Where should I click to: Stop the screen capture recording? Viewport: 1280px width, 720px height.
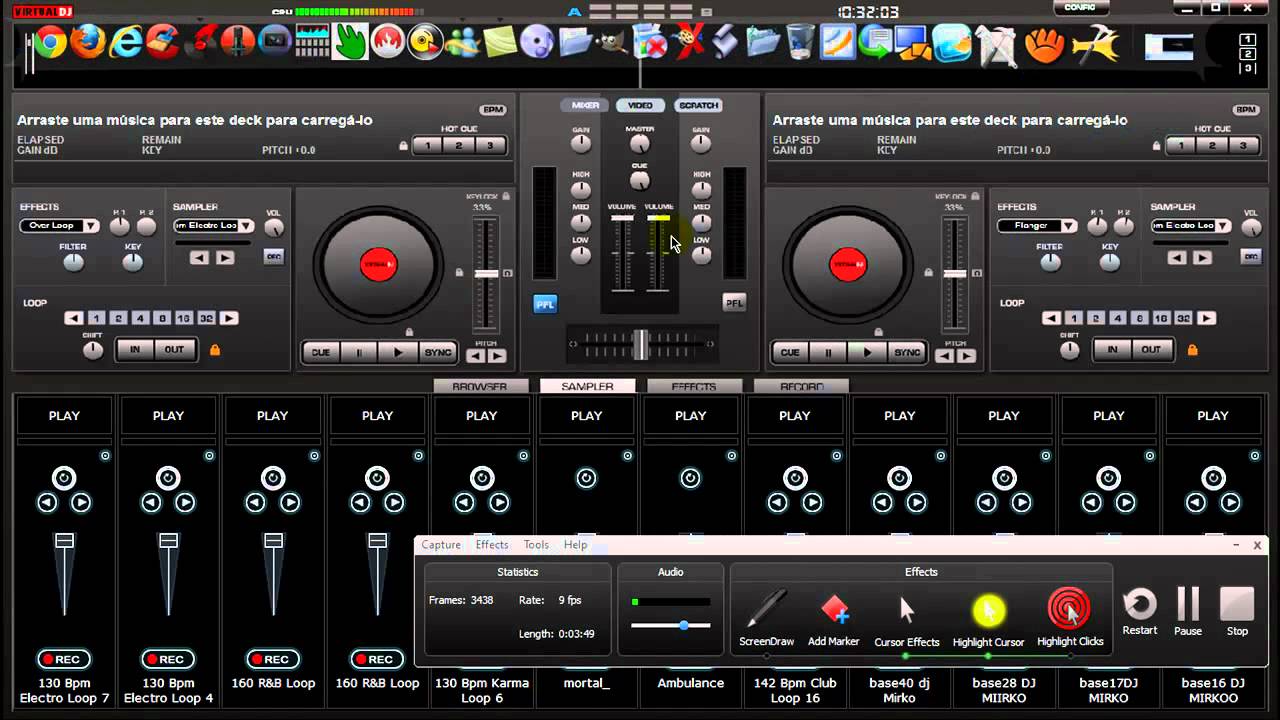1237,604
